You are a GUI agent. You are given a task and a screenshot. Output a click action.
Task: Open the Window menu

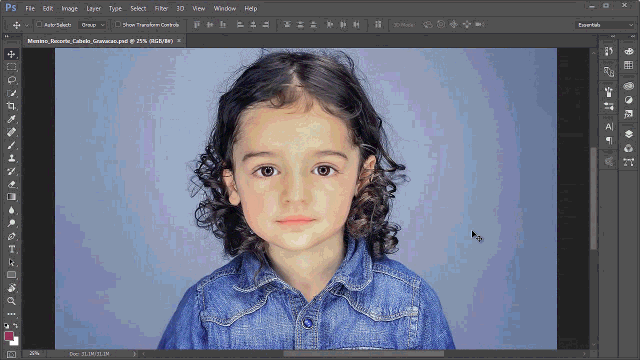click(x=225, y=8)
